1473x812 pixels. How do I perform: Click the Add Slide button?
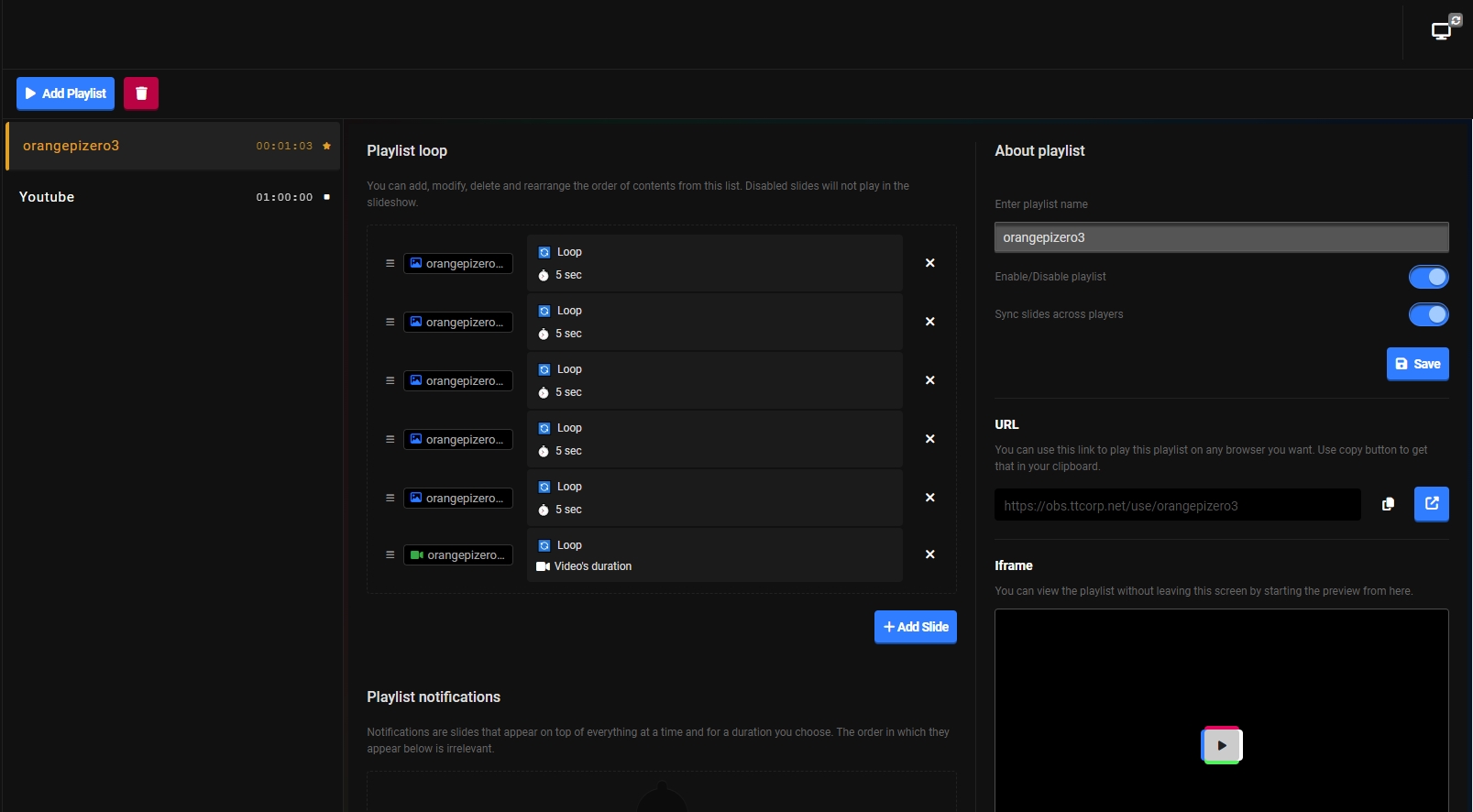(915, 627)
